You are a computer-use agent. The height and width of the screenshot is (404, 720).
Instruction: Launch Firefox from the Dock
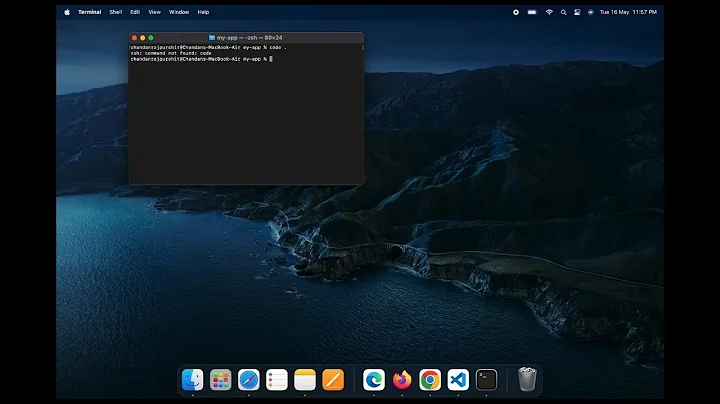(402, 380)
